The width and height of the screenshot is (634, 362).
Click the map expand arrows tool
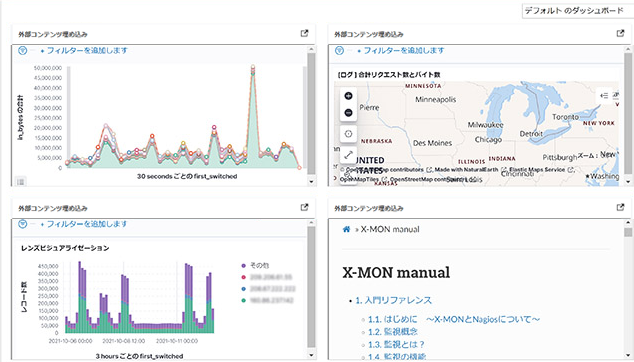(x=348, y=155)
